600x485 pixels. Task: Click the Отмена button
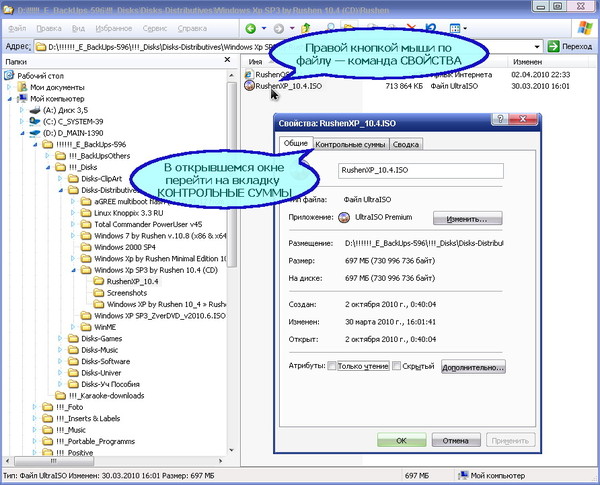456,440
